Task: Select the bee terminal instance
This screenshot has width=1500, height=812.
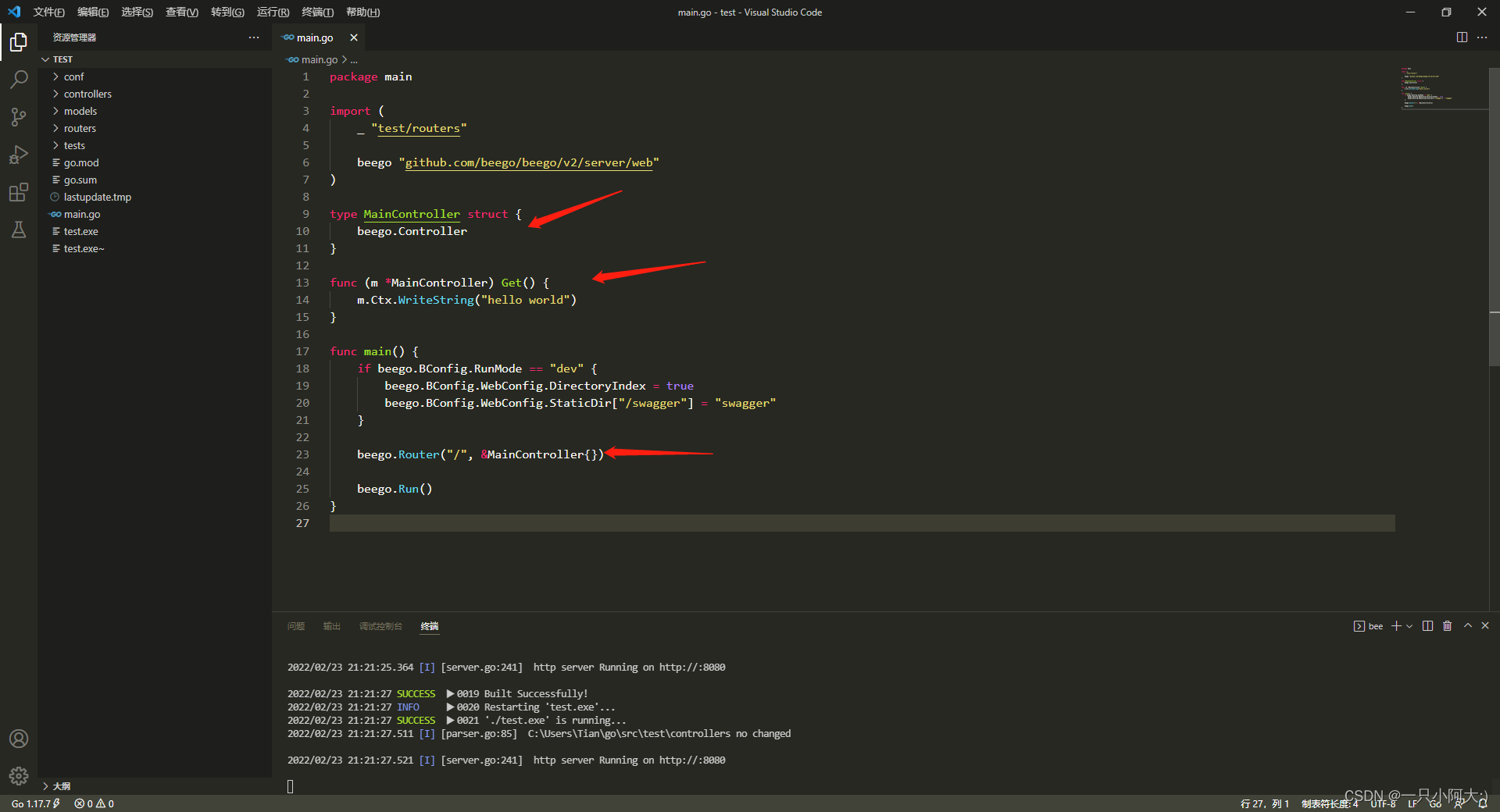Action: [1368, 626]
